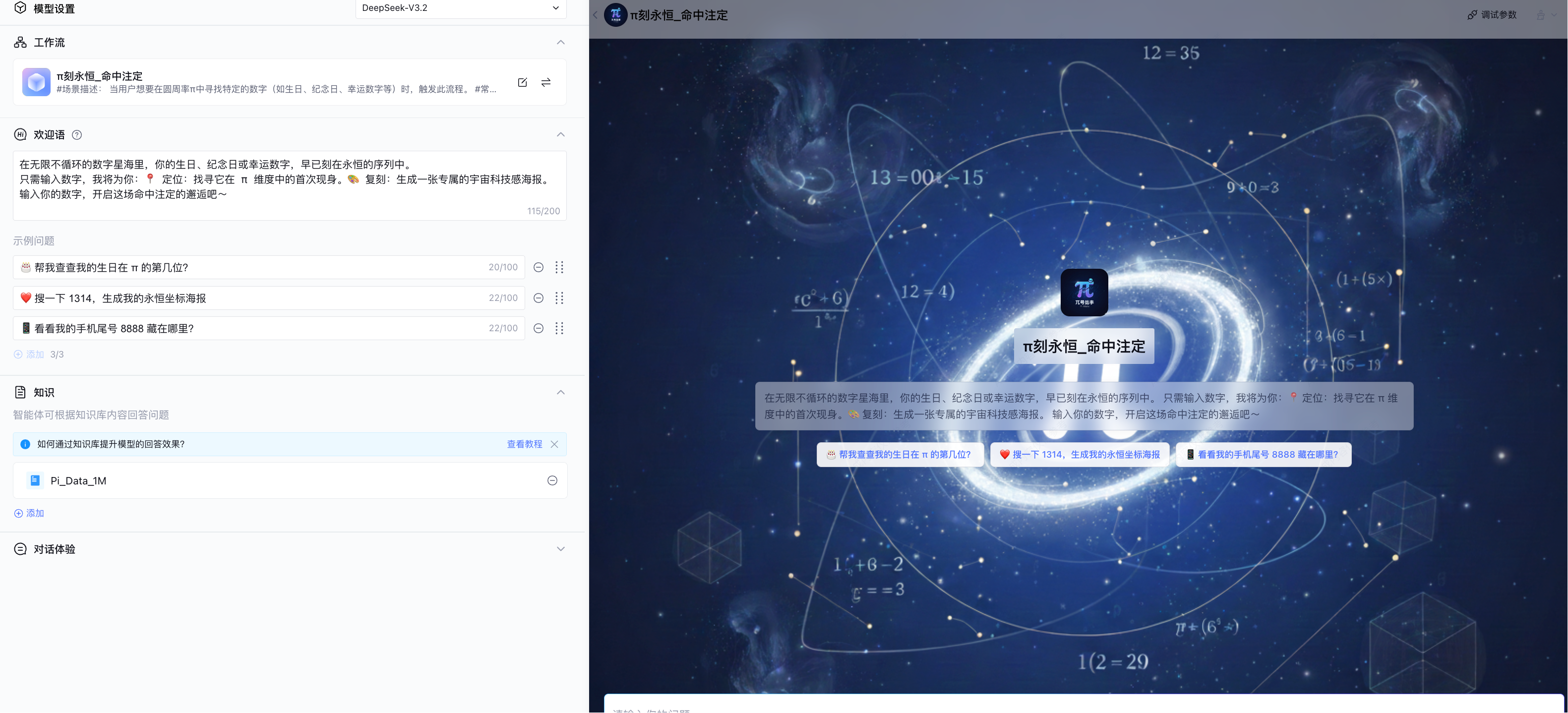Click the swap workflow arrows icon
Image resolution: width=1568 pixels, height=713 pixels.
point(546,82)
